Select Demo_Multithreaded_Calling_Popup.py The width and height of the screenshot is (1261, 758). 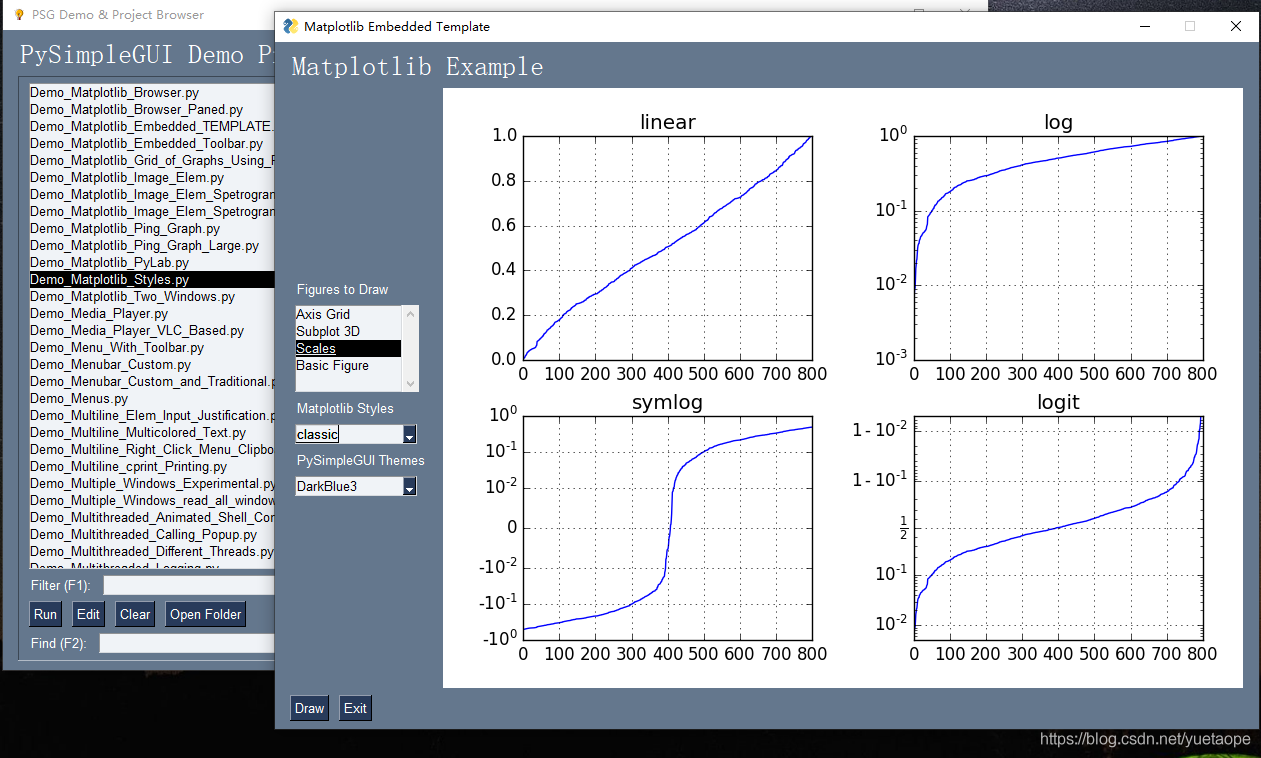(152, 534)
